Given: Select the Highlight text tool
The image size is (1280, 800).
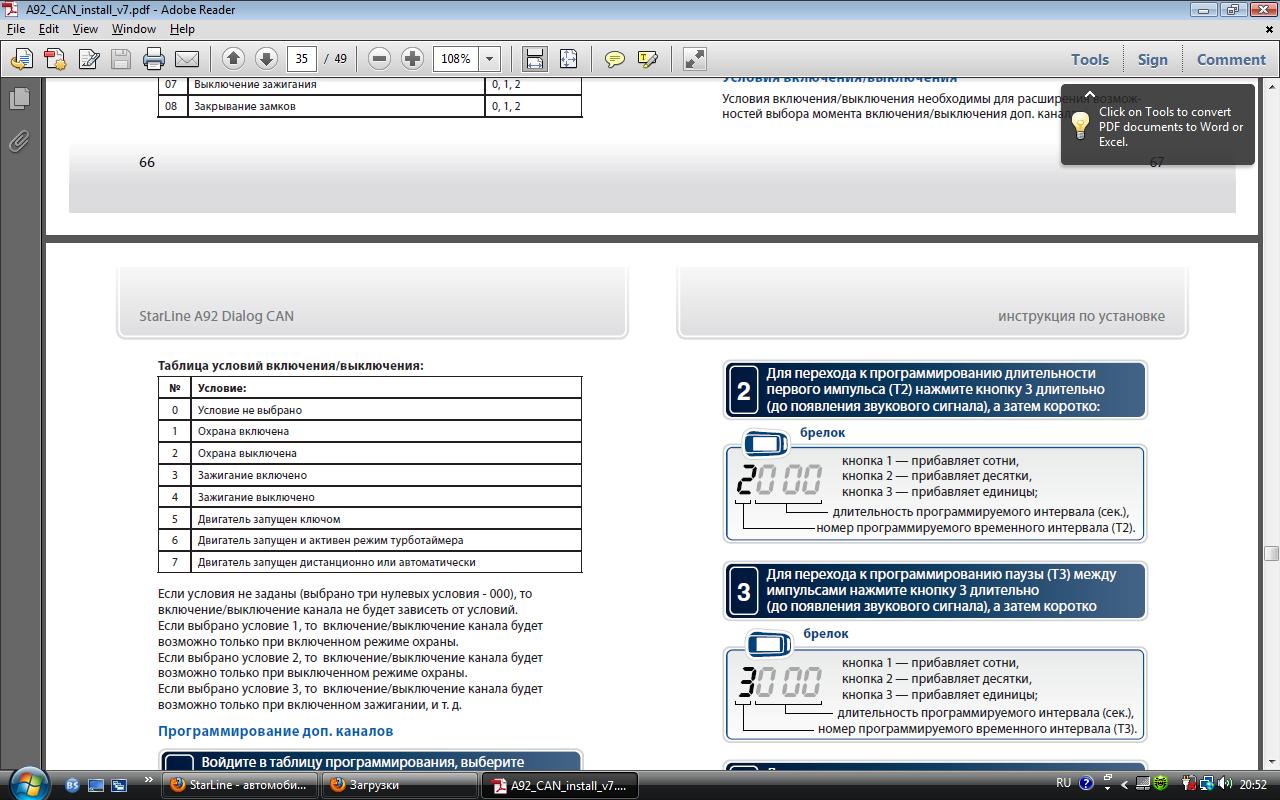Looking at the screenshot, I should pos(647,59).
